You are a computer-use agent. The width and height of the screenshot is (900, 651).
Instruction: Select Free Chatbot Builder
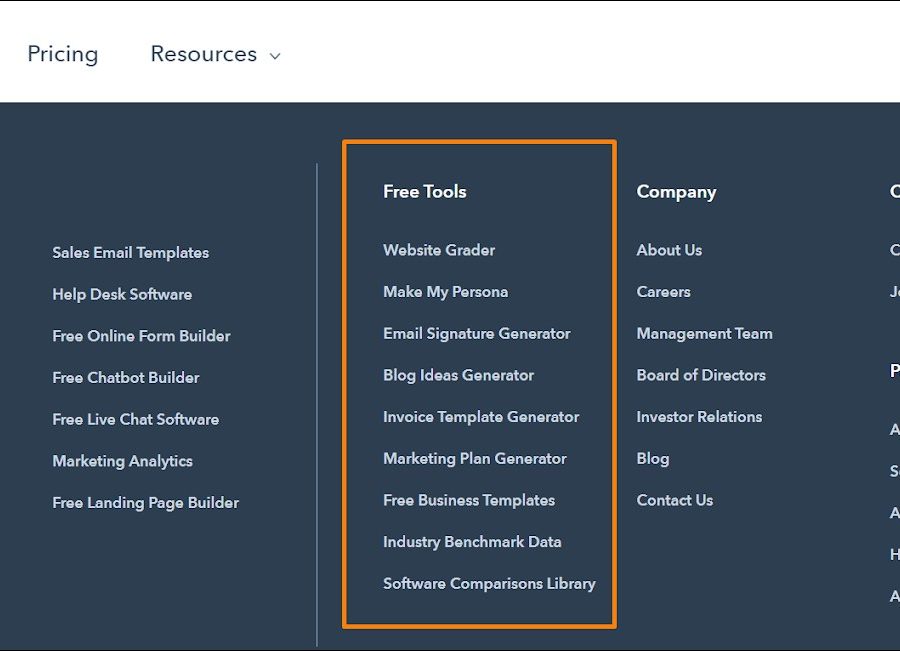(x=125, y=378)
